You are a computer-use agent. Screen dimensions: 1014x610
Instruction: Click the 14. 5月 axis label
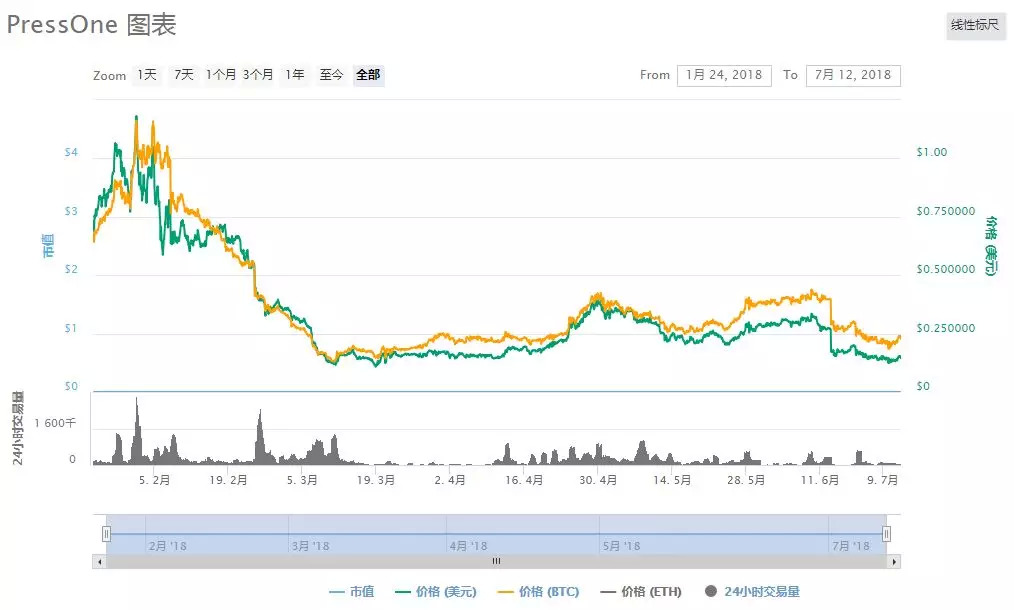click(x=672, y=480)
